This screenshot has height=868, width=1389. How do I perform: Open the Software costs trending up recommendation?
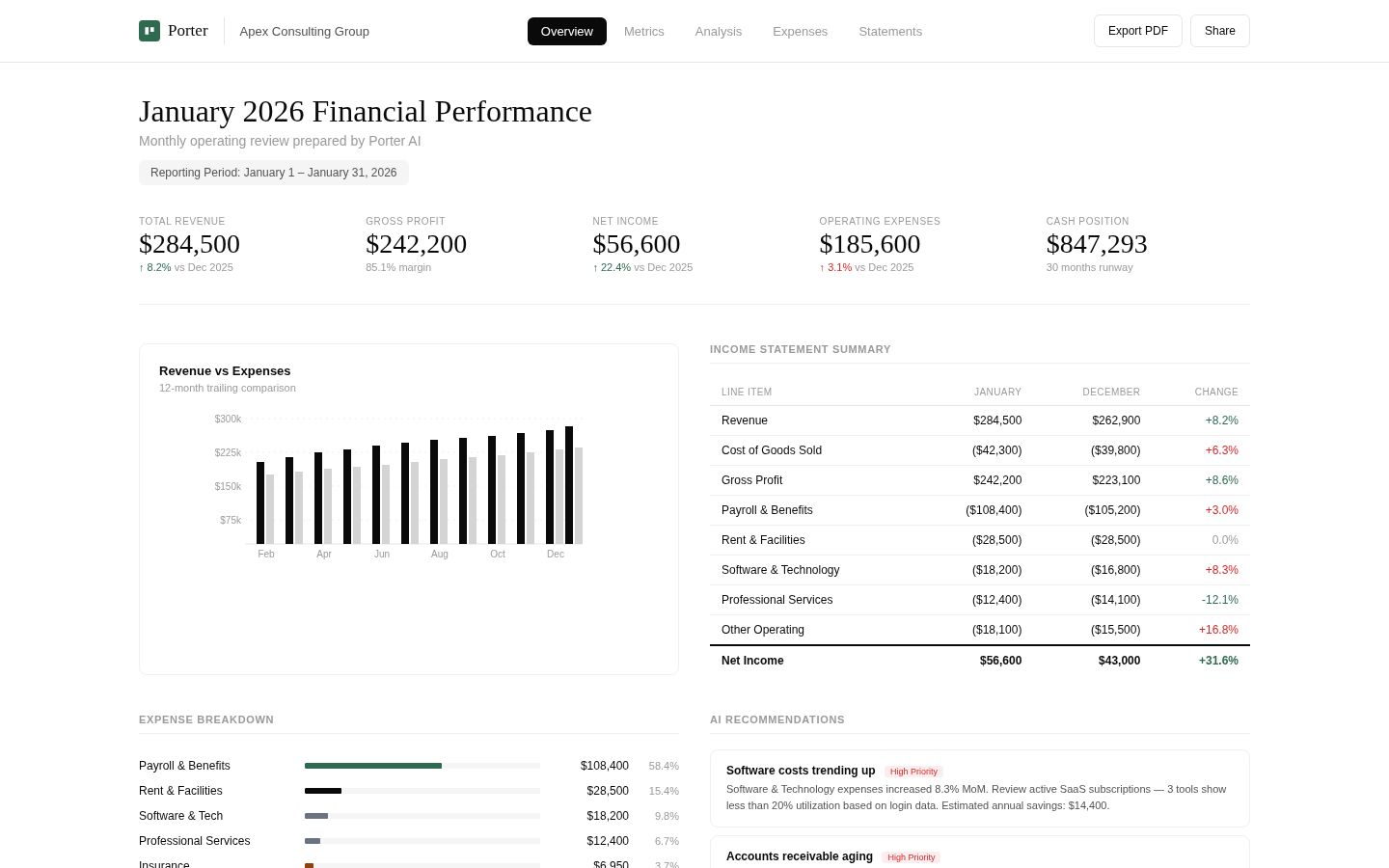979,788
